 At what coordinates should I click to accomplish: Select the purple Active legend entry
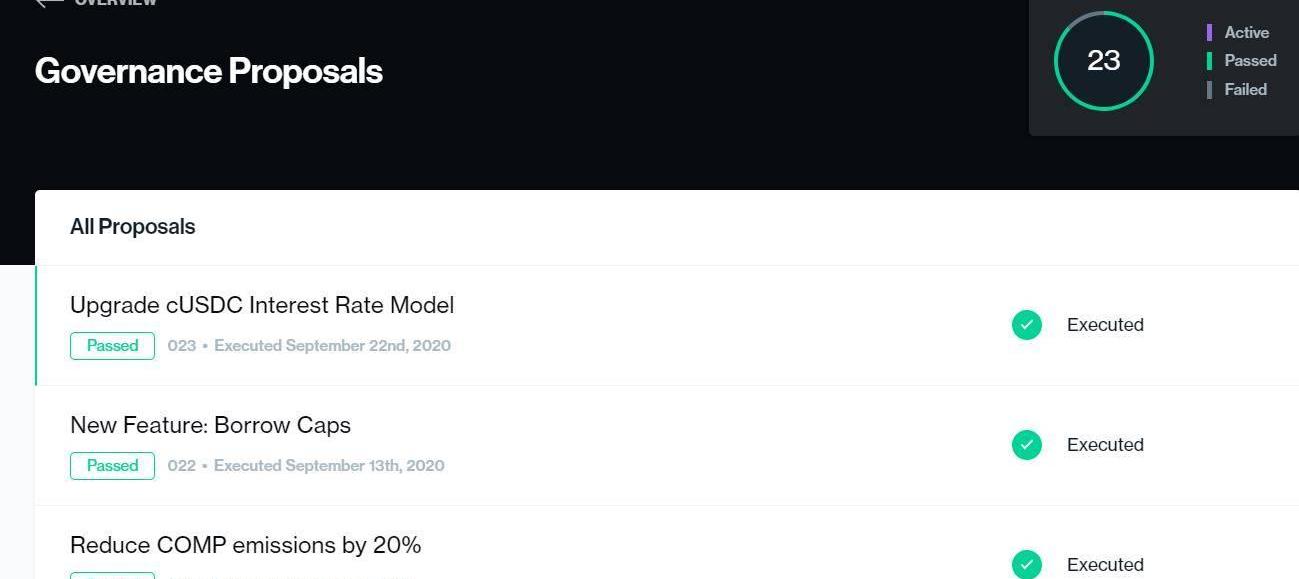pyautogui.click(x=1246, y=33)
